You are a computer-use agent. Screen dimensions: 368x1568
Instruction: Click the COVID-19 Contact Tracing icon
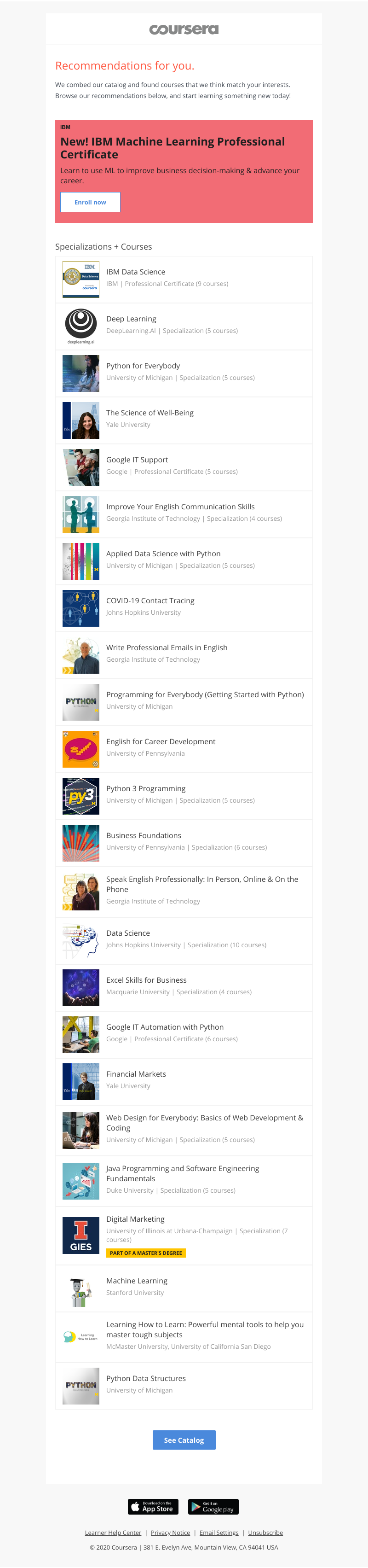[81, 608]
